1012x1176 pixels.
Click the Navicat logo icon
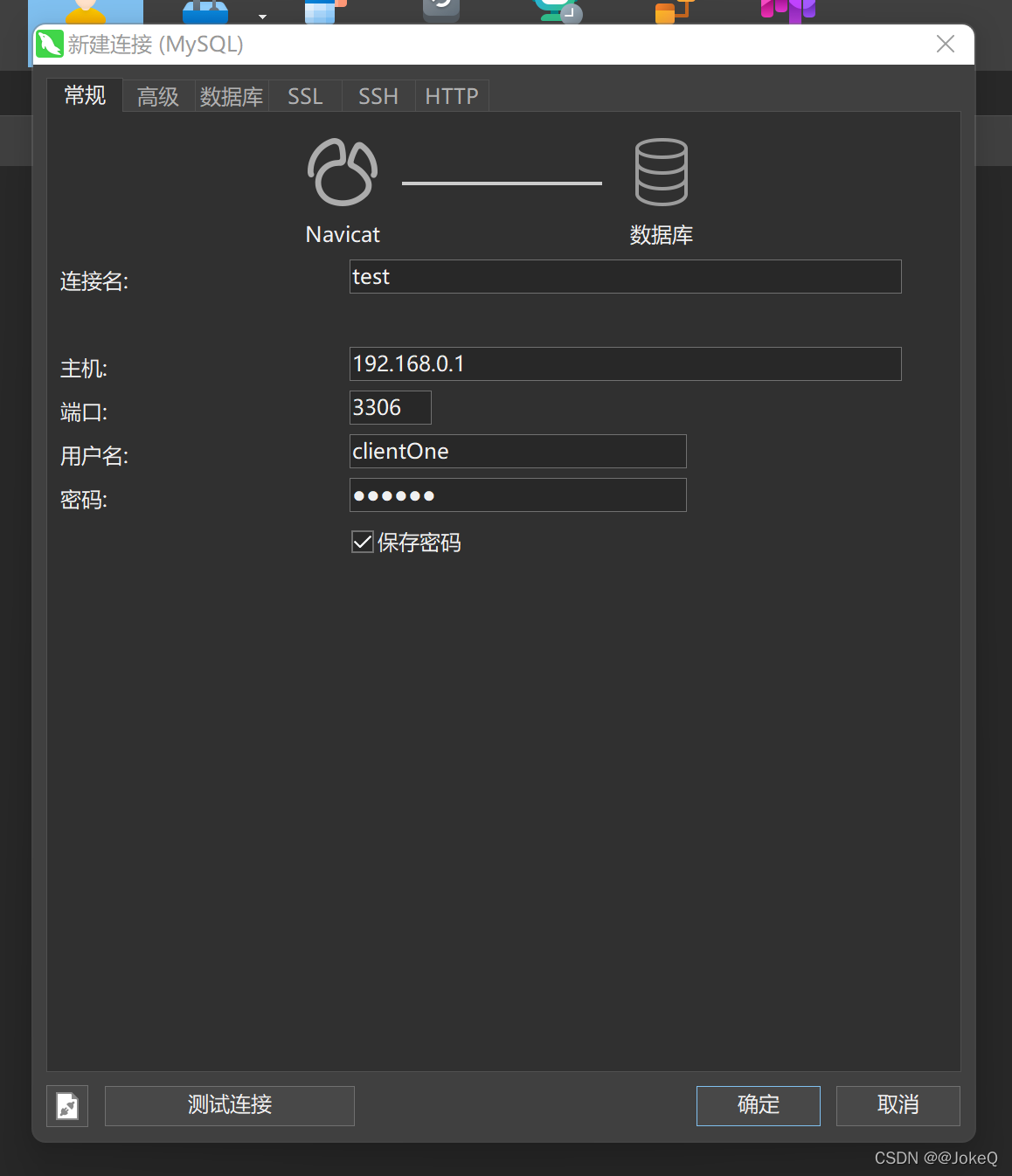click(x=343, y=172)
